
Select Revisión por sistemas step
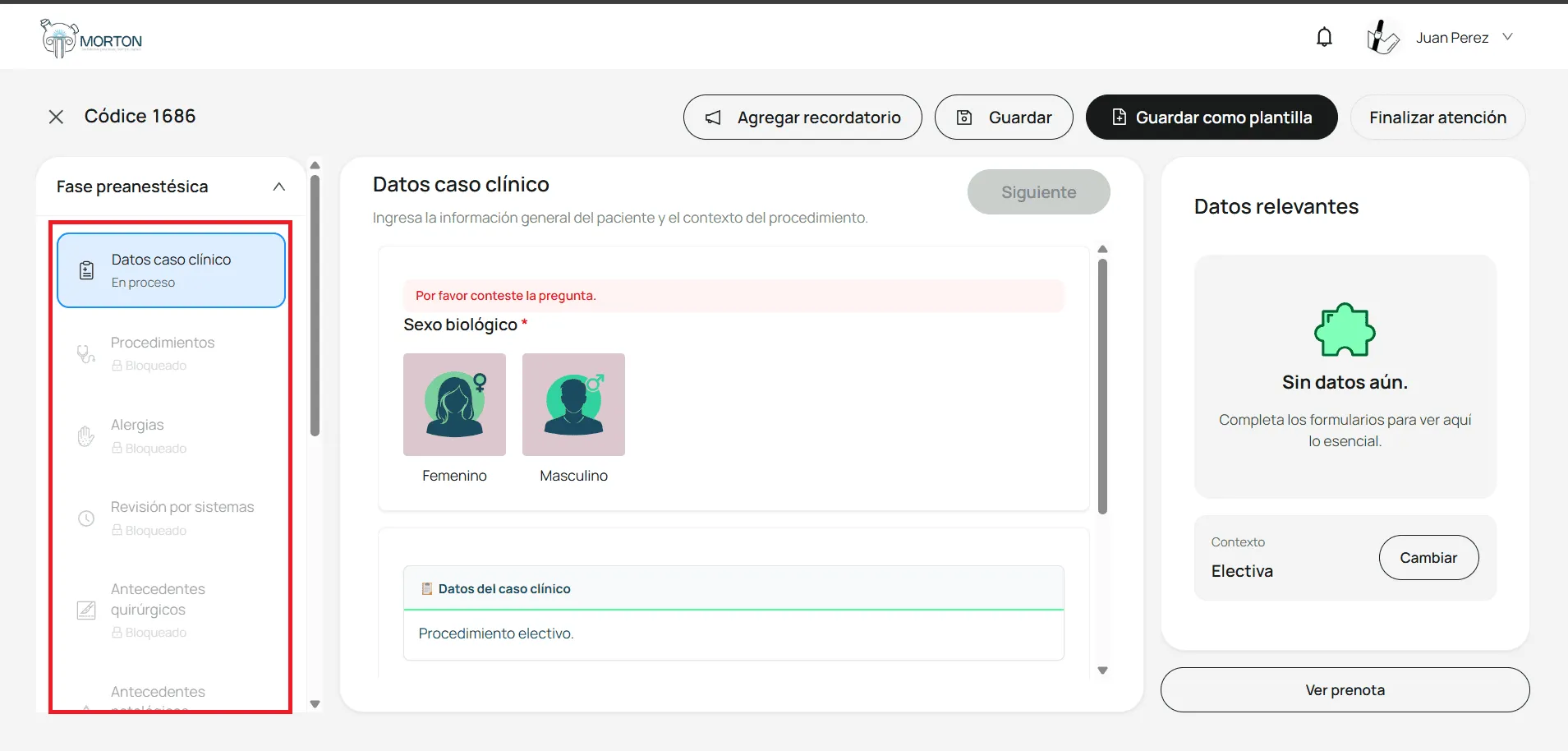pyautogui.click(x=171, y=518)
